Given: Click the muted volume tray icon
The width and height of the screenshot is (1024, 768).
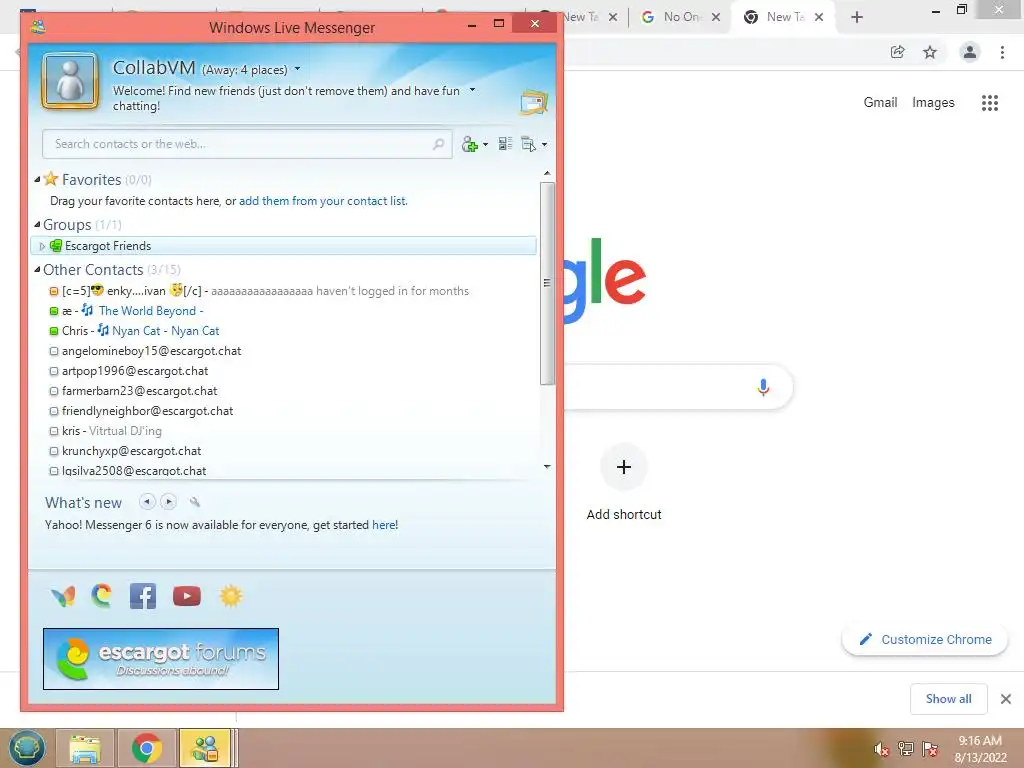Looking at the screenshot, I should coord(882,749).
